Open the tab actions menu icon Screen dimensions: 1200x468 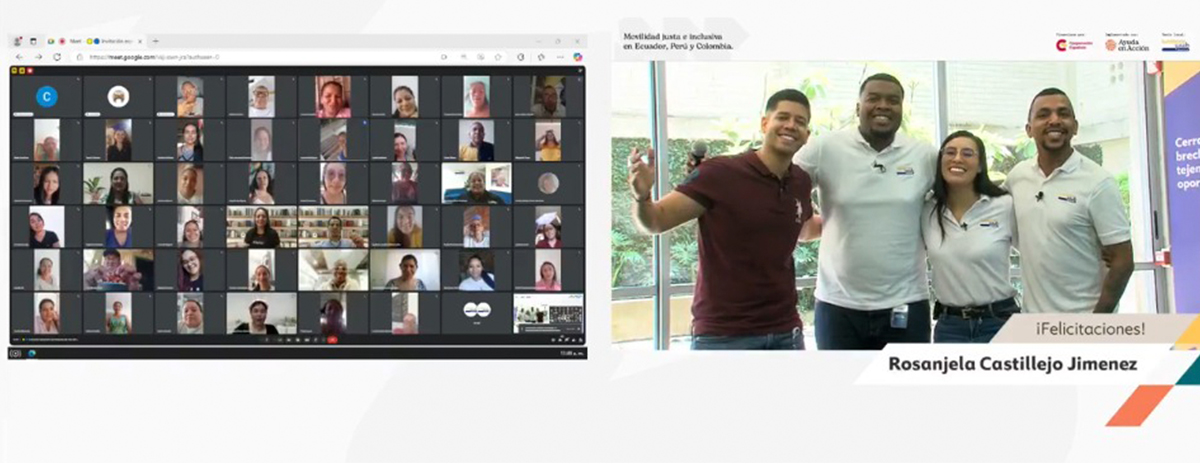tap(33, 41)
